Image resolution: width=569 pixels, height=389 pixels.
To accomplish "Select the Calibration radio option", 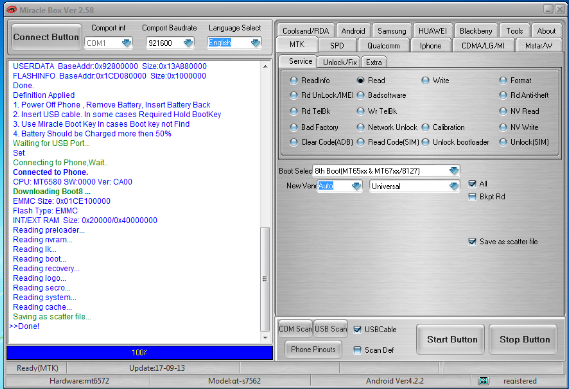I will 425,127.
